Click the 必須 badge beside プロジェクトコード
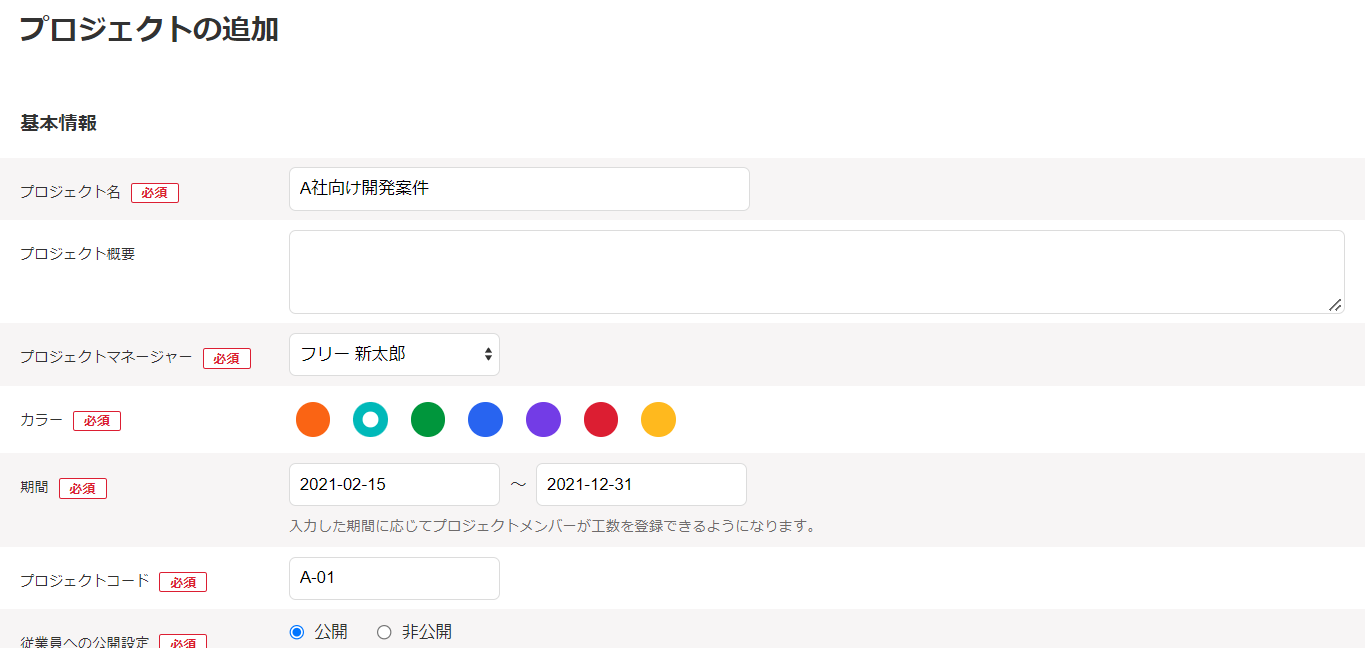This screenshot has height=648, width=1365. click(x=183, y=582)
